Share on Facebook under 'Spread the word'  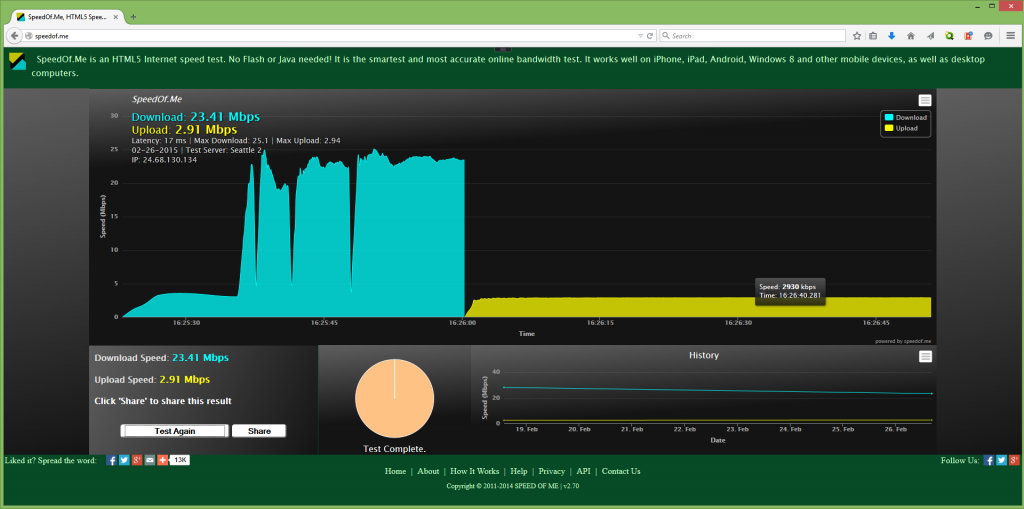click(112, 460)
